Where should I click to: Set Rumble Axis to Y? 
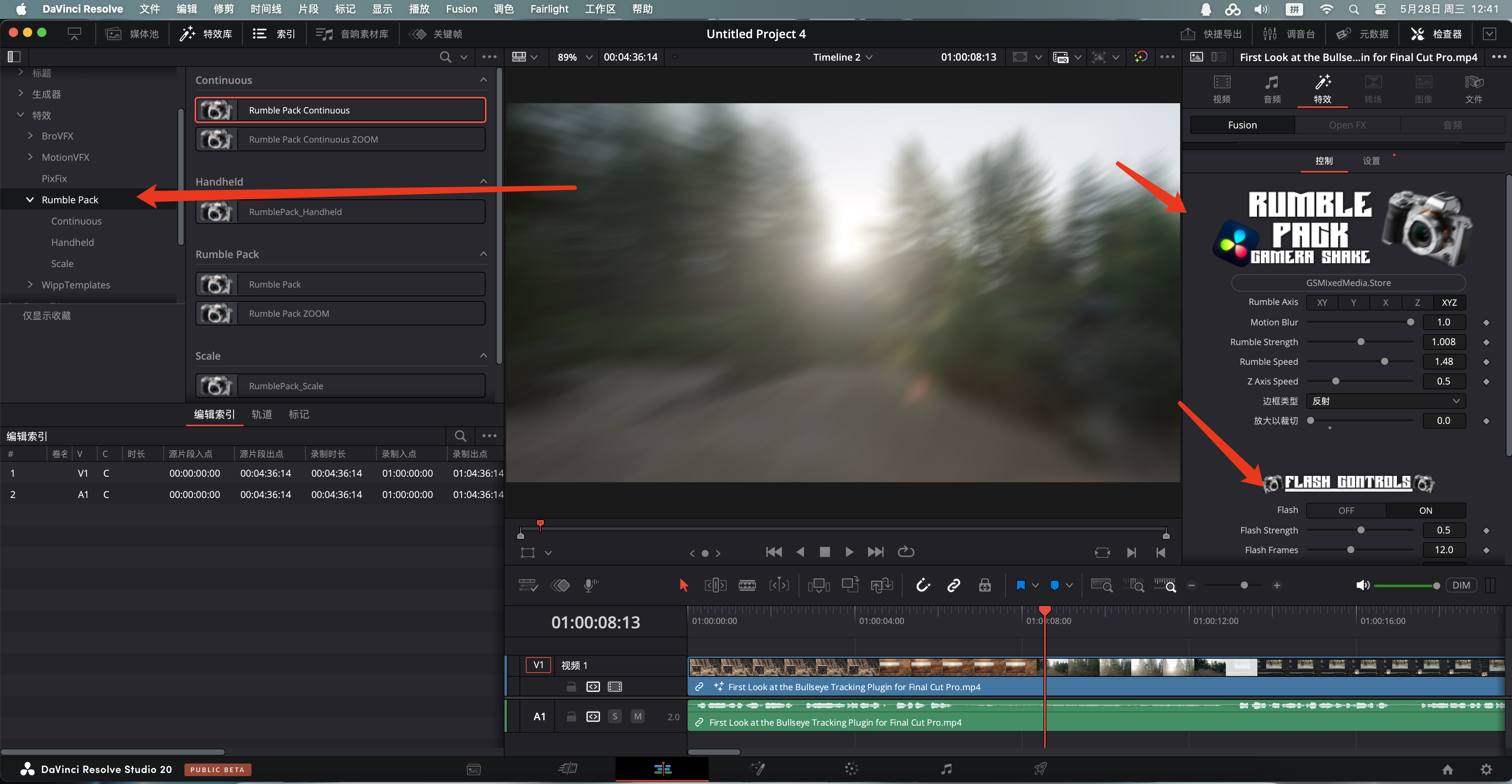click(1354, 302)
